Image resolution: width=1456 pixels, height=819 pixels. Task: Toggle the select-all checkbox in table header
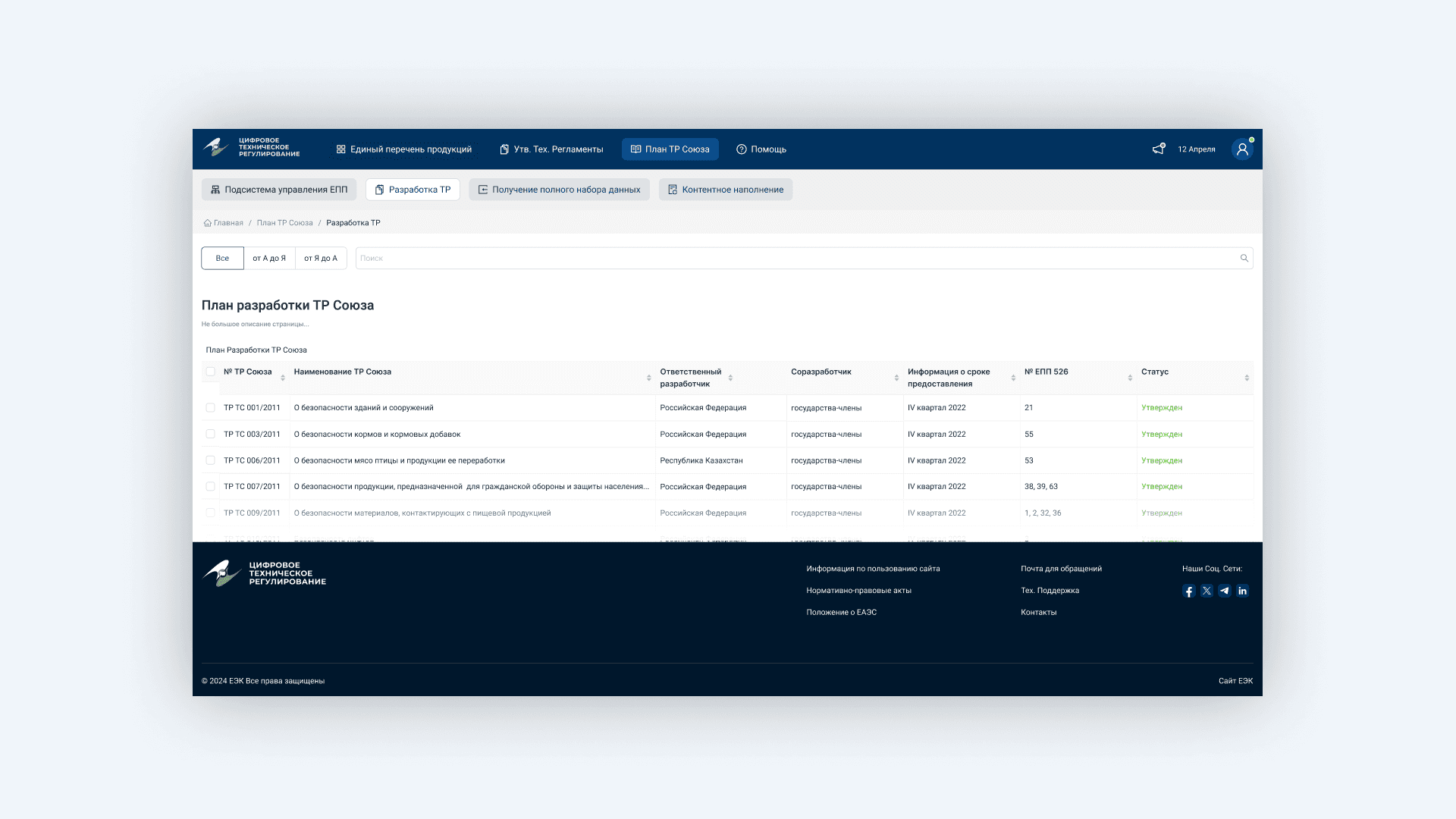210,372
